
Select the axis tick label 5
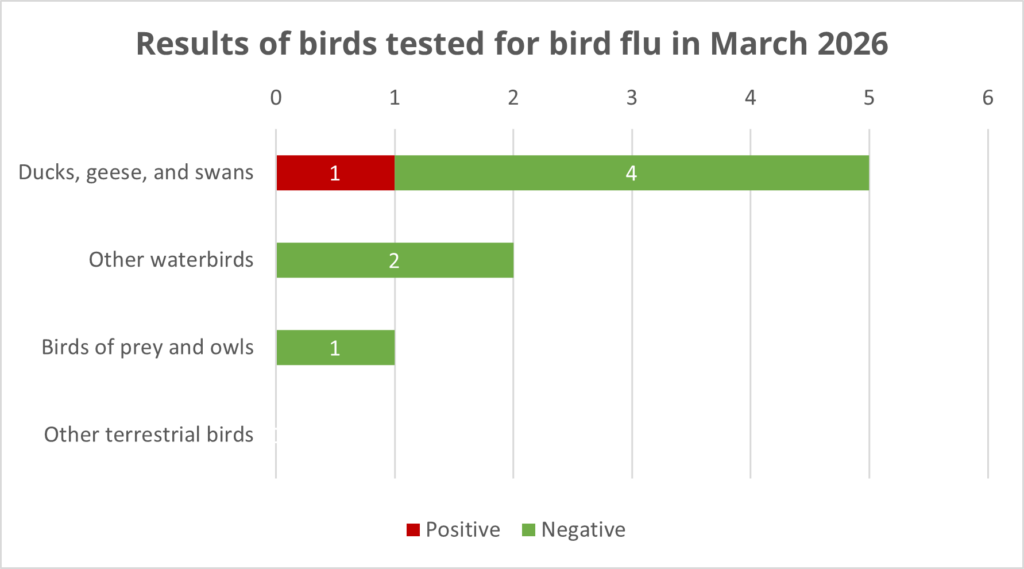pos(869,98)
